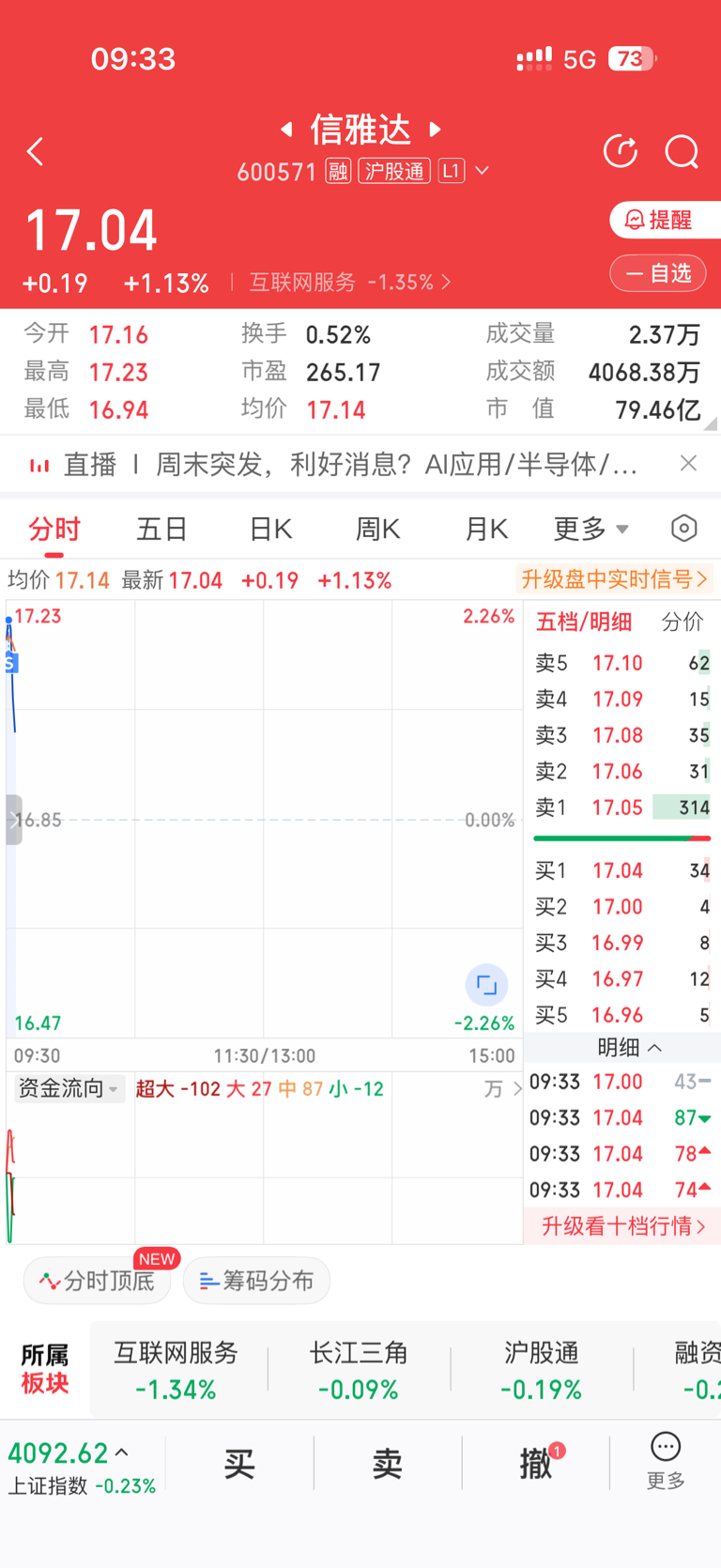Select 卖3 17.08 order row
This screenshot has height=1568, width=721.
point(621,735)
